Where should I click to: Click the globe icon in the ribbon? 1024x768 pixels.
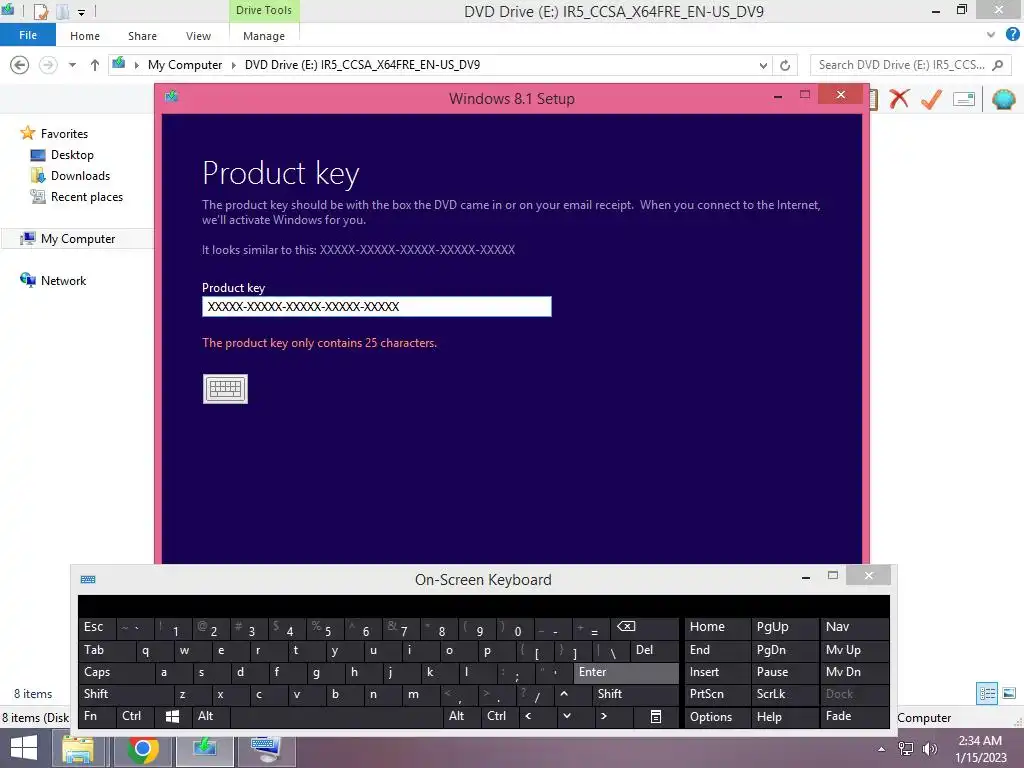[x=1004, y=99]
